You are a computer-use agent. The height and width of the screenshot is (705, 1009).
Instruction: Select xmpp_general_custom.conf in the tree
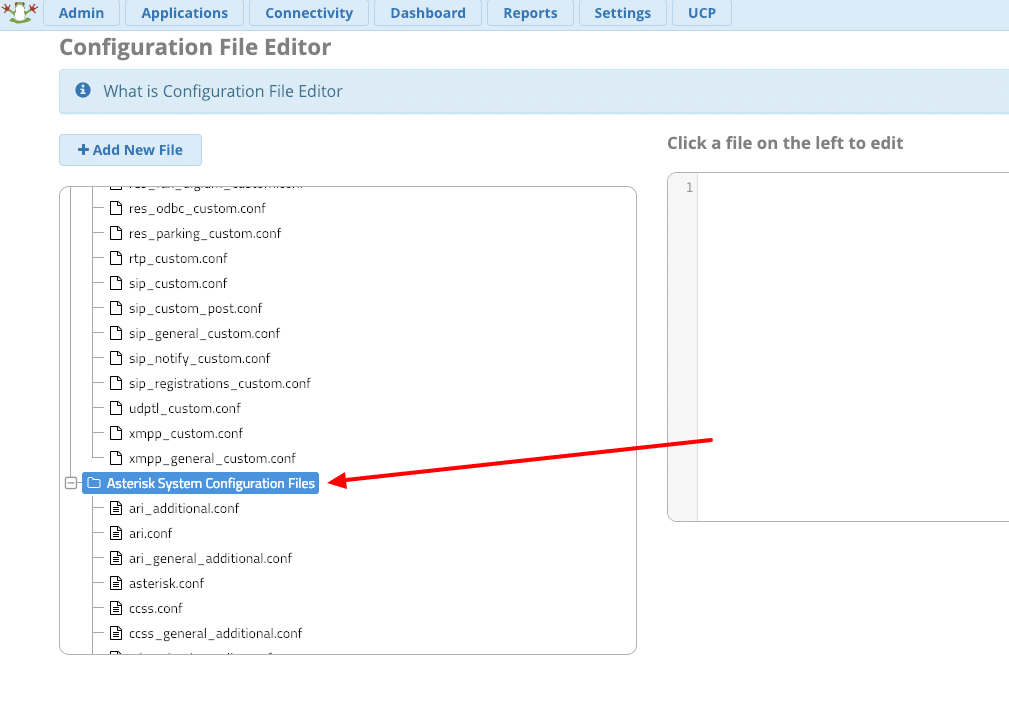(x=212, y=459)
